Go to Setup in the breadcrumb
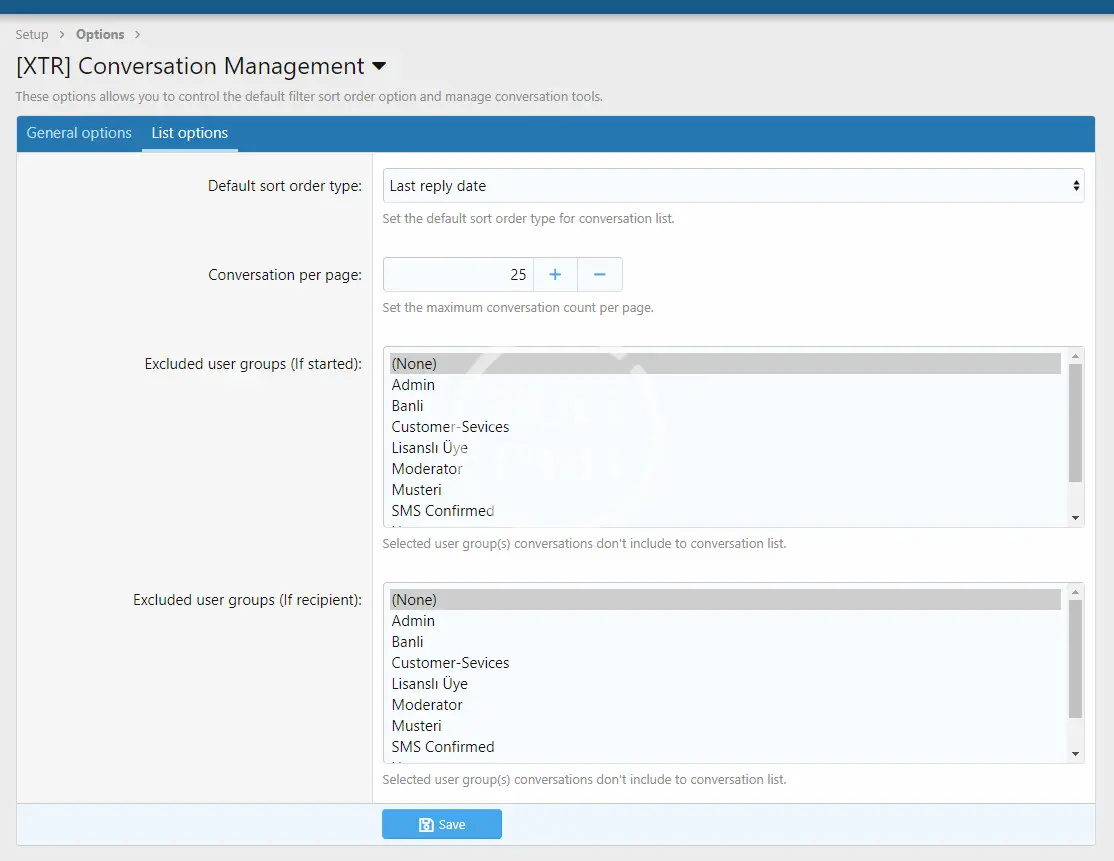This screenshot has height=861, width=1114. pyautogui.click(x=32, y=35)
